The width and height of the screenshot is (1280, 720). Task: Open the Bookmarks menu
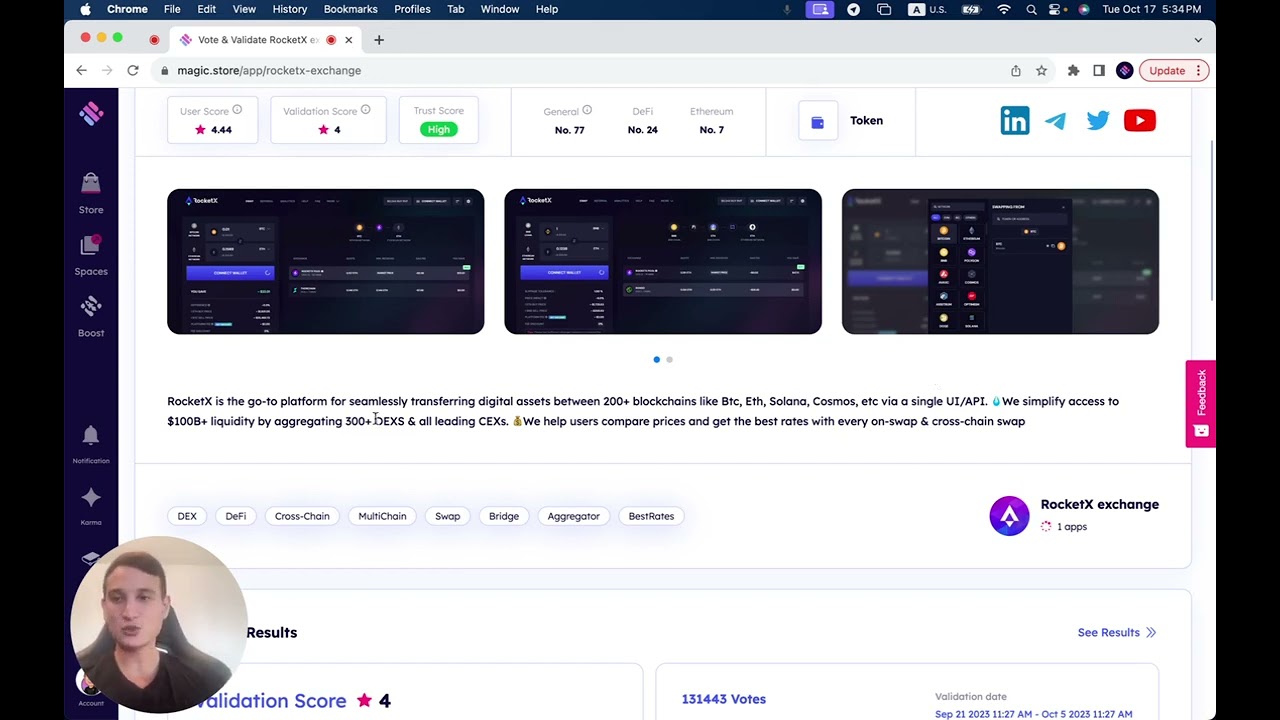350,9
